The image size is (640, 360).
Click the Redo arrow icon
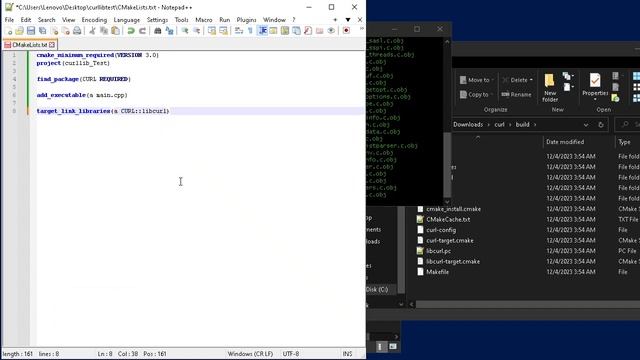tap(142, 31)
